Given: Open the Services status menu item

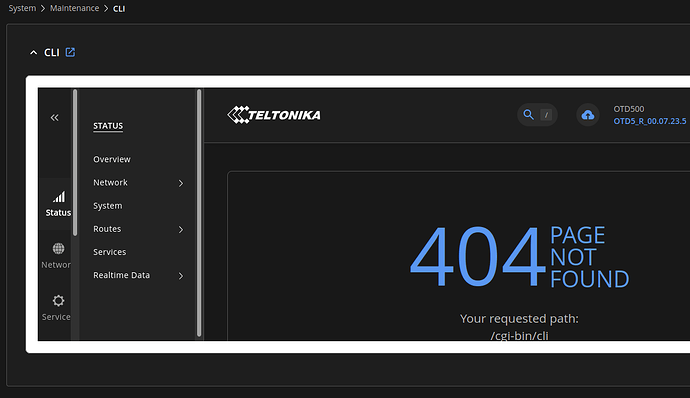Looking at the screenshot, I should pos(110,252).
